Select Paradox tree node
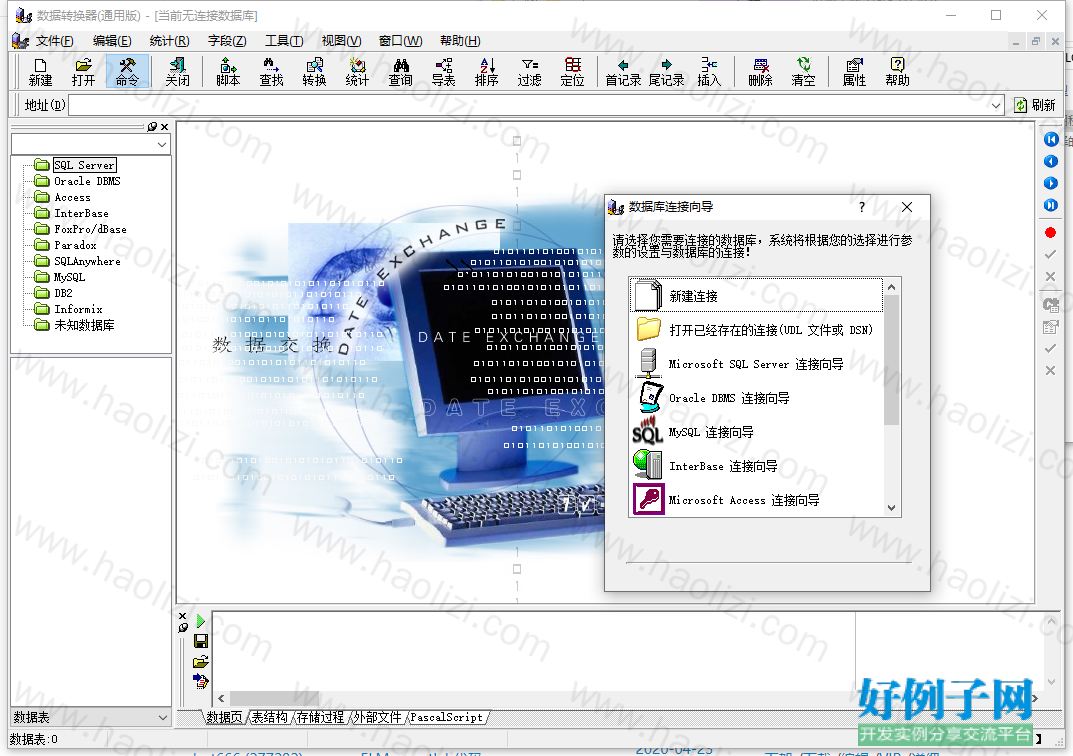 [x=75, y=245]
